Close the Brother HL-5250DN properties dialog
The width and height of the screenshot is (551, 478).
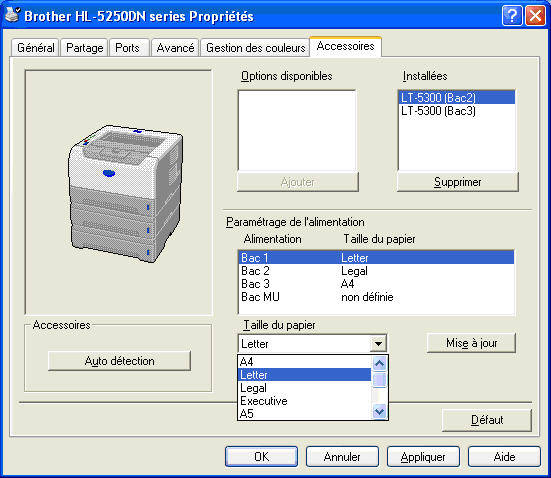535,16
